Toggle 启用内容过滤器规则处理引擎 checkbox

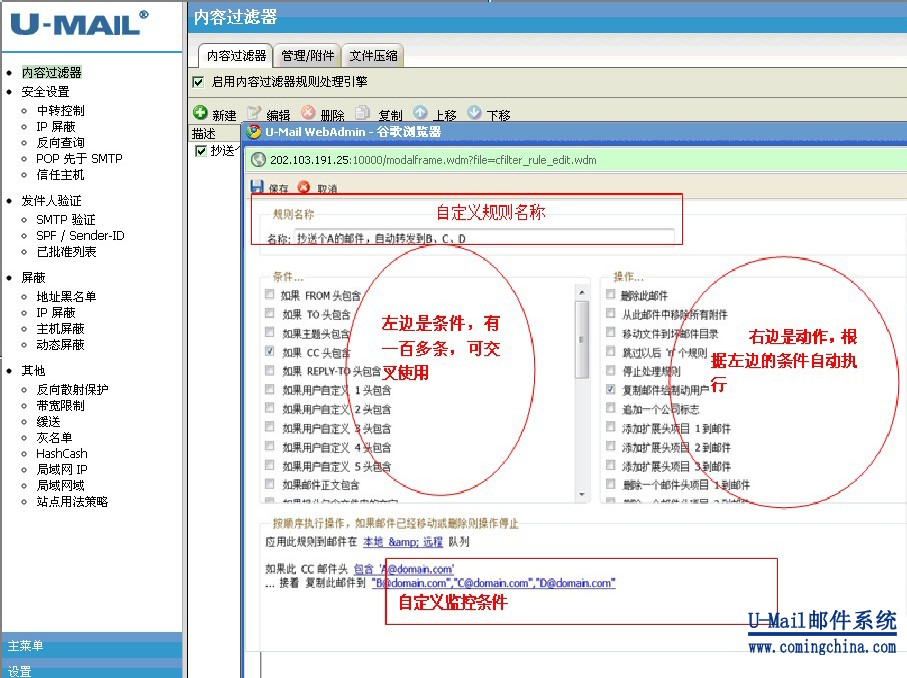tap(198, 81)
